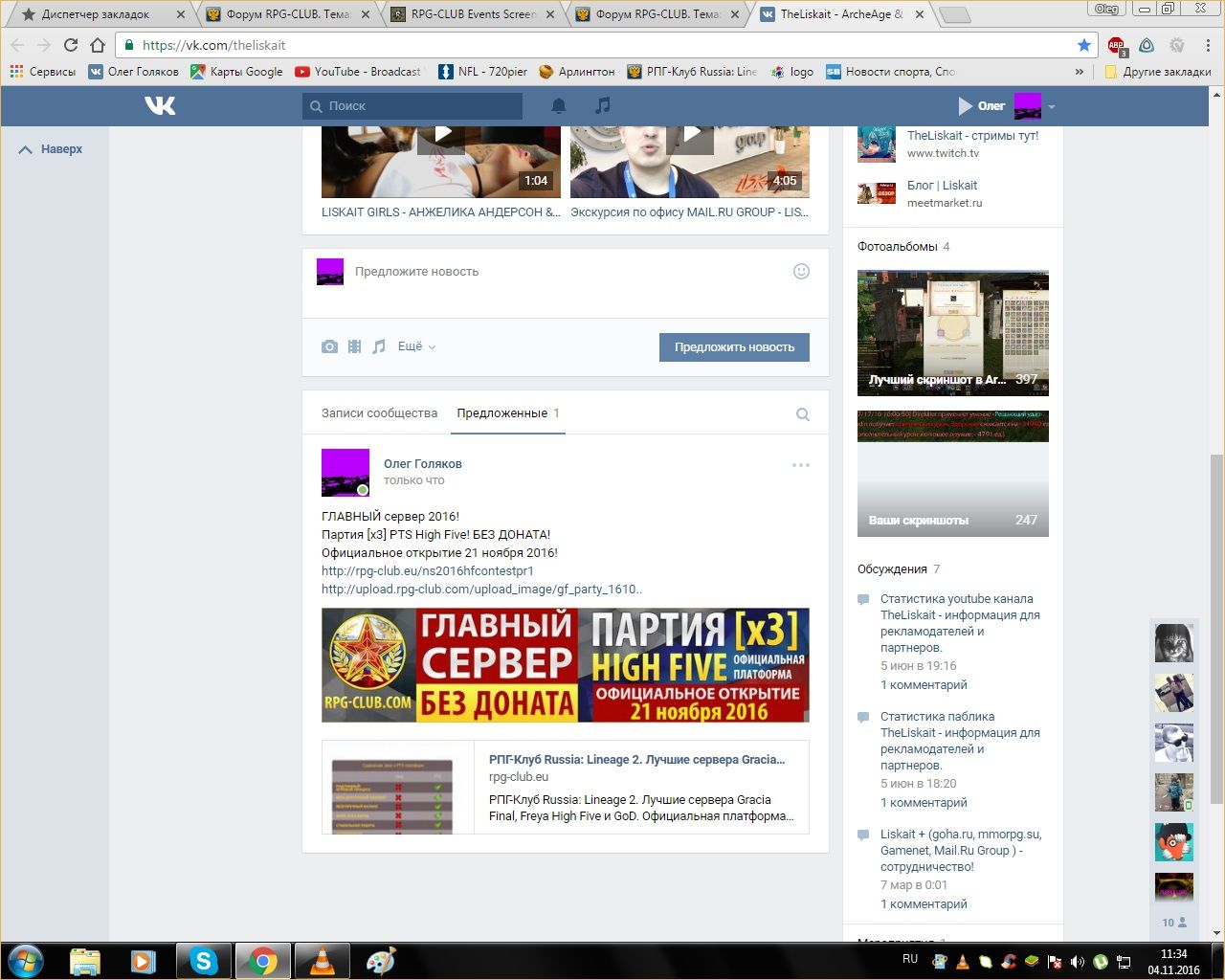This screenshot has height=980, width=1225.
Task: Click the Предложить новость button
Action: click(x=734, y=347)
